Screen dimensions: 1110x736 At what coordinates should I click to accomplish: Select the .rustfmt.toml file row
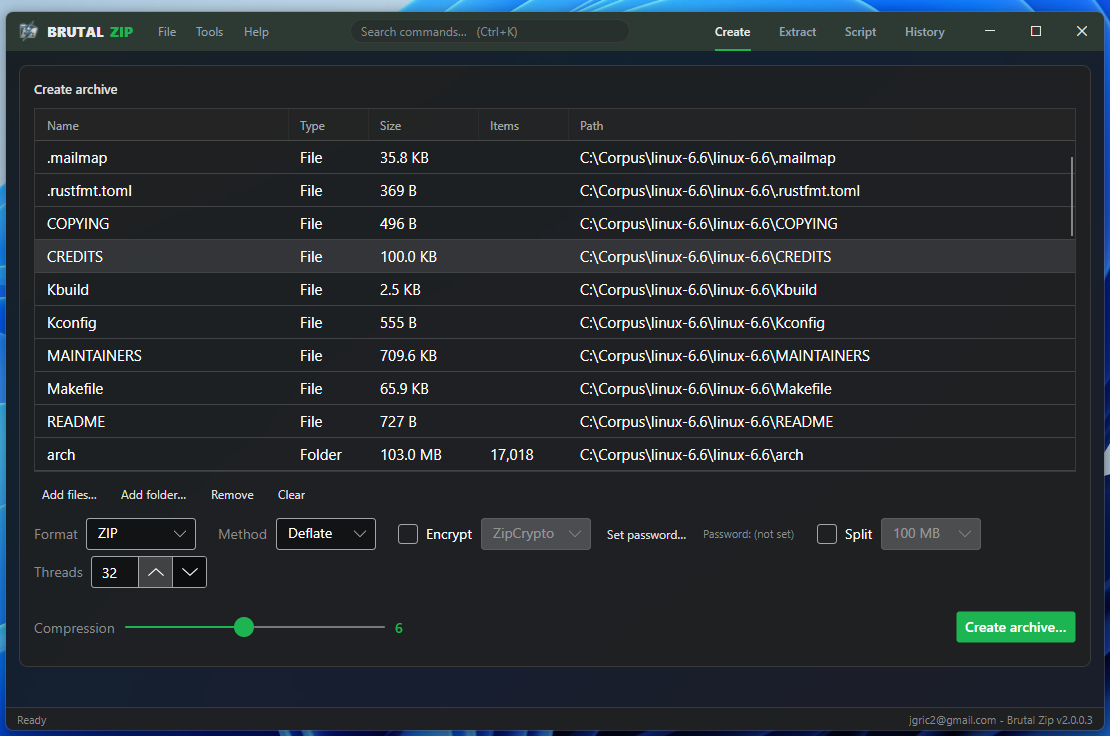[x=554, y=190]
